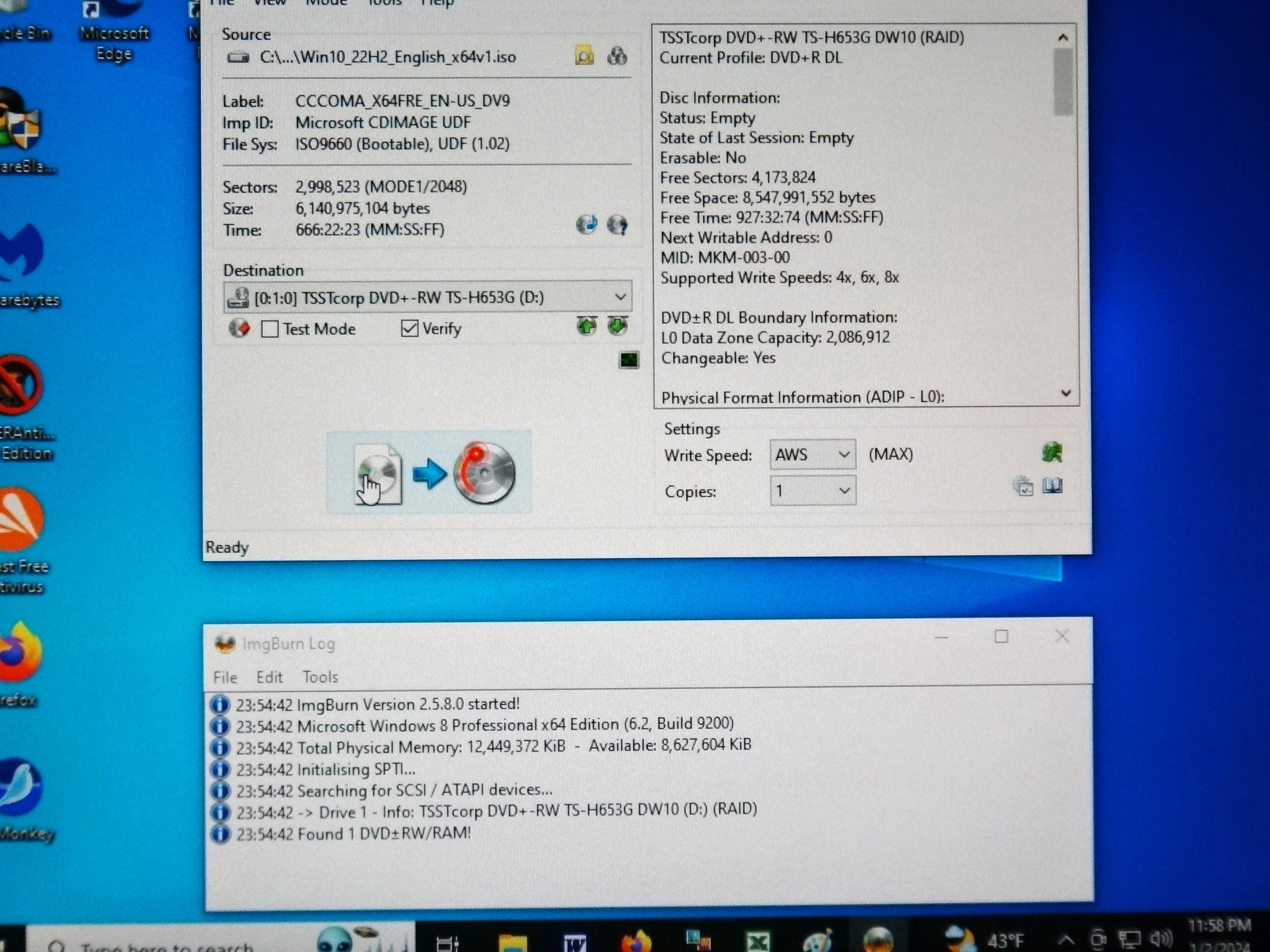
Task: Click the volume speaker tray icon
Action: [x=1161, y=939]
